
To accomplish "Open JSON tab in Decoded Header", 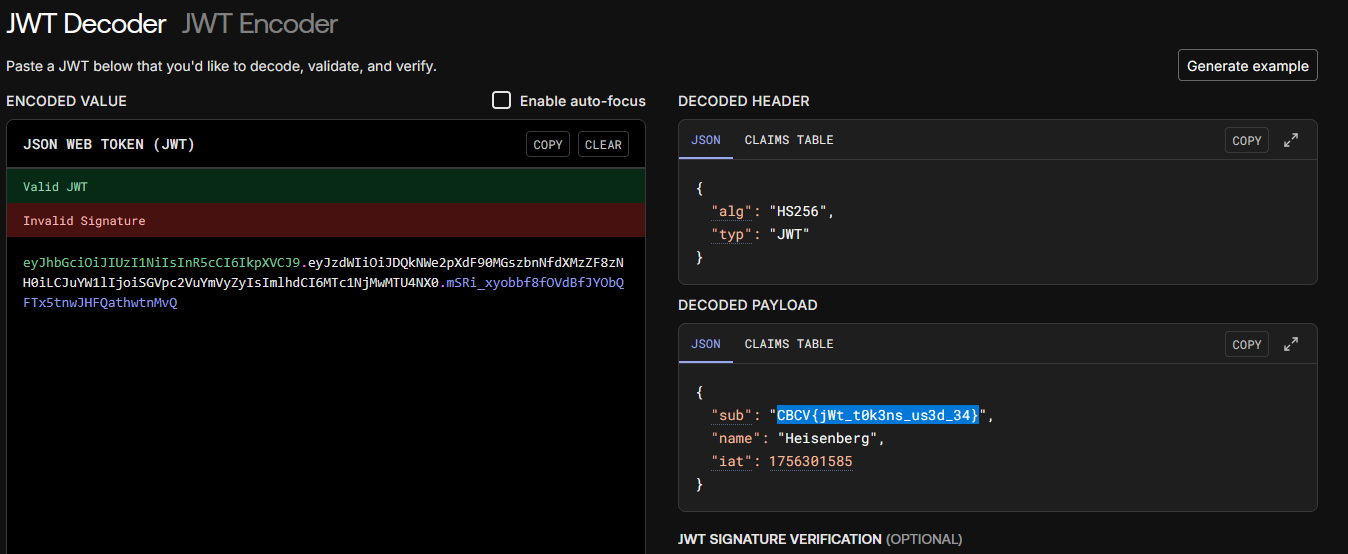I will click(x=706, y=140).
